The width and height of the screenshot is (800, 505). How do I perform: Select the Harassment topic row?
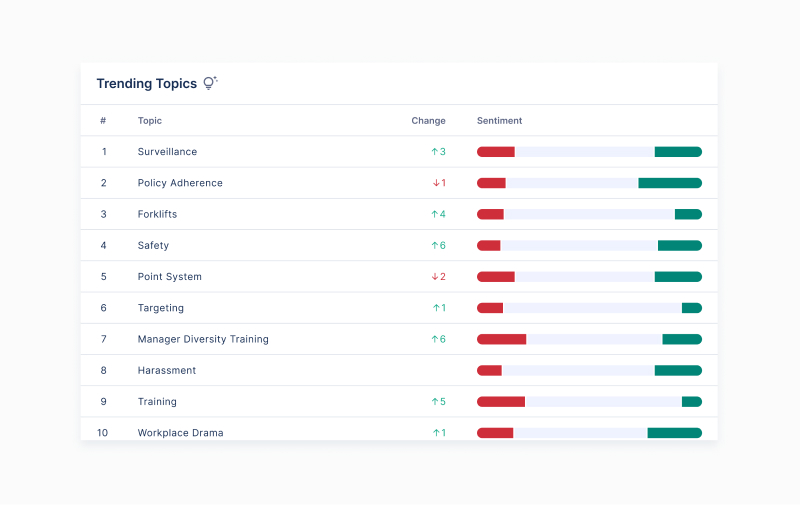167,370
